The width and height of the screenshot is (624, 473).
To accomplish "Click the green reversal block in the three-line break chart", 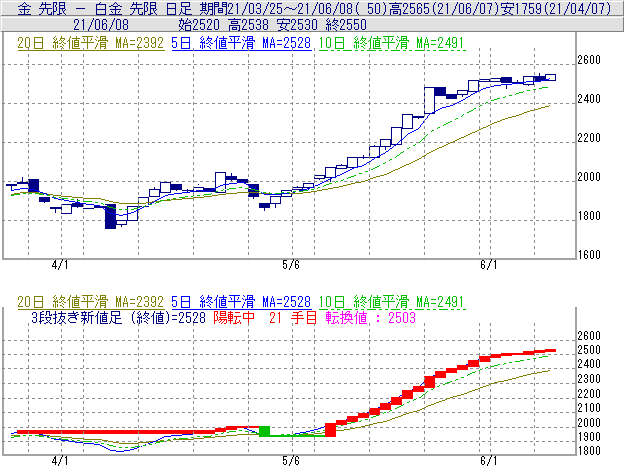I will tap(264, 431).
